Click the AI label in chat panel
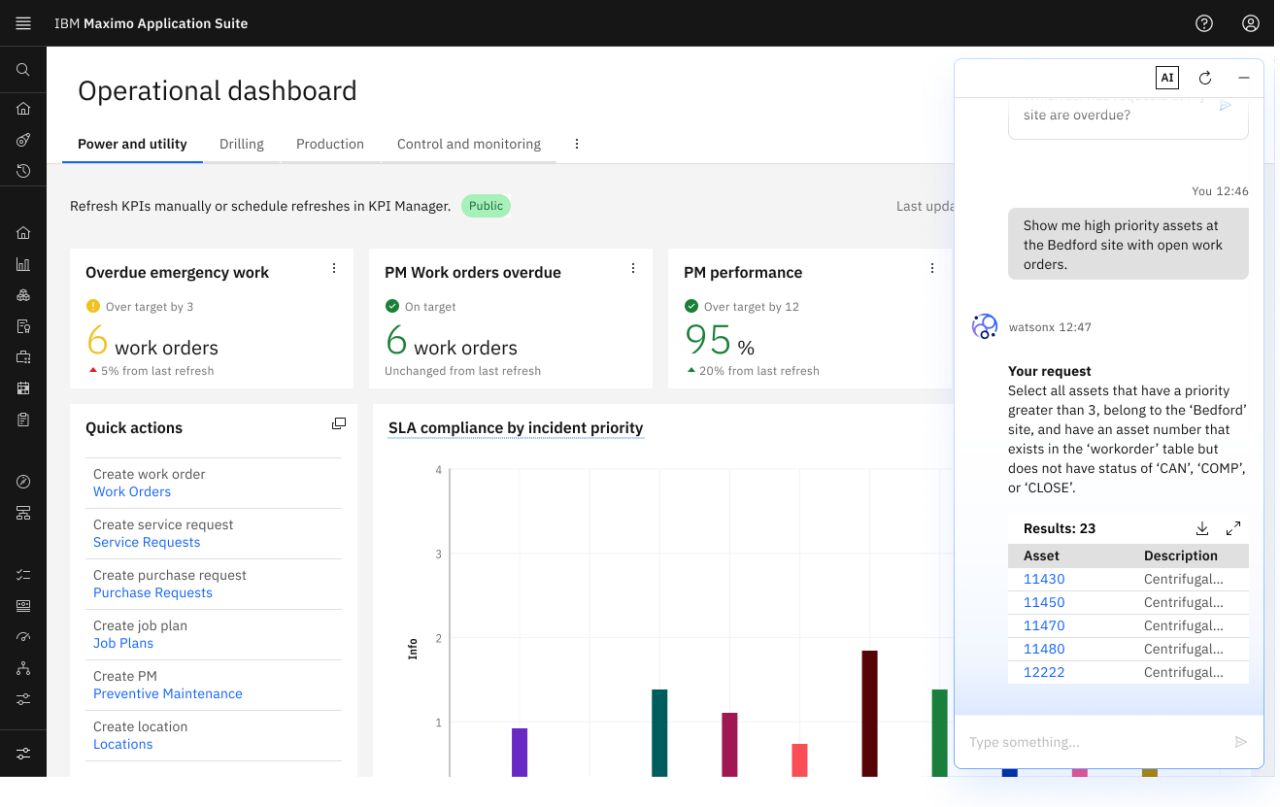 [1167, 78]
